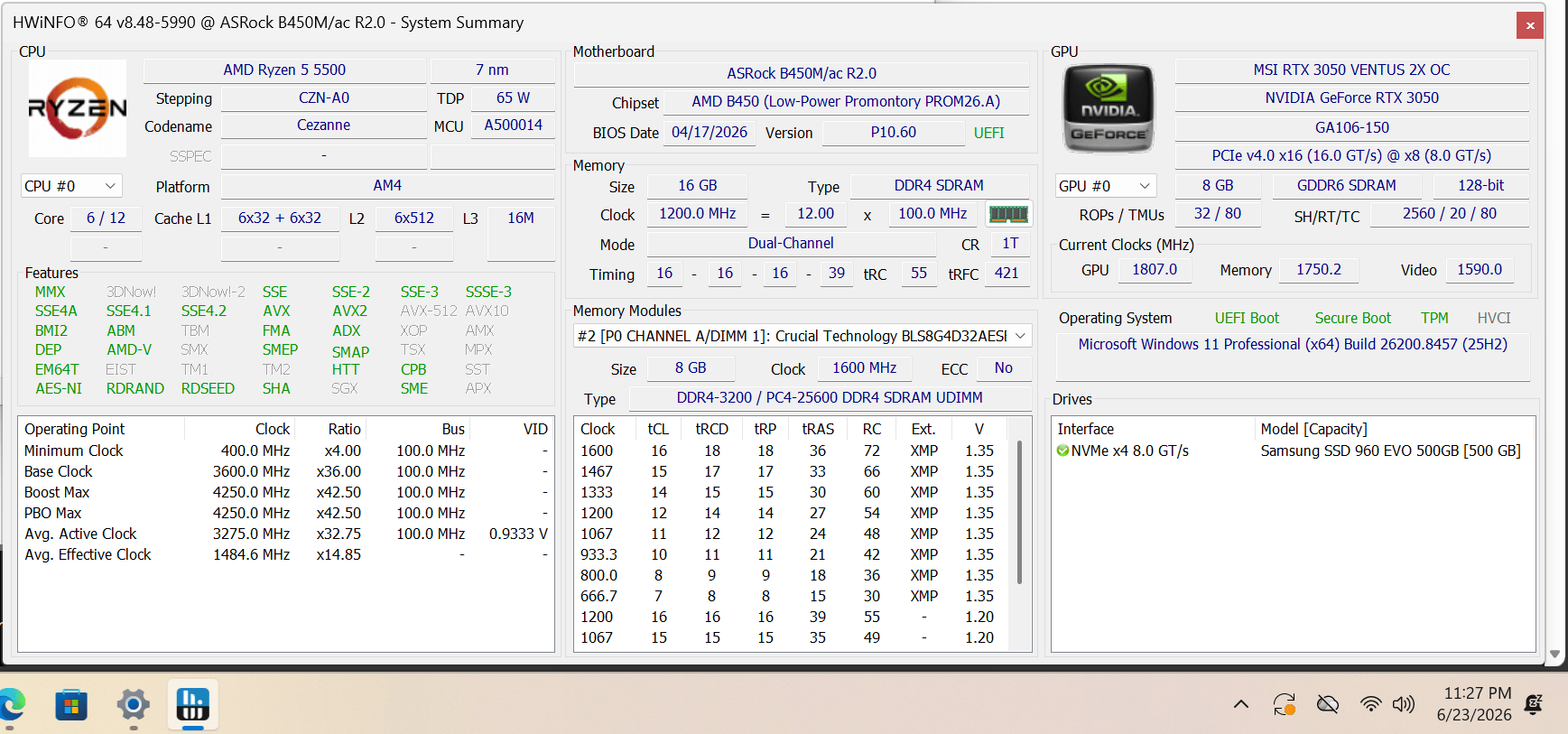Click the NVIDIA GeForce logo image
Screen dimensions: 1568x734
coord(1109,108)
